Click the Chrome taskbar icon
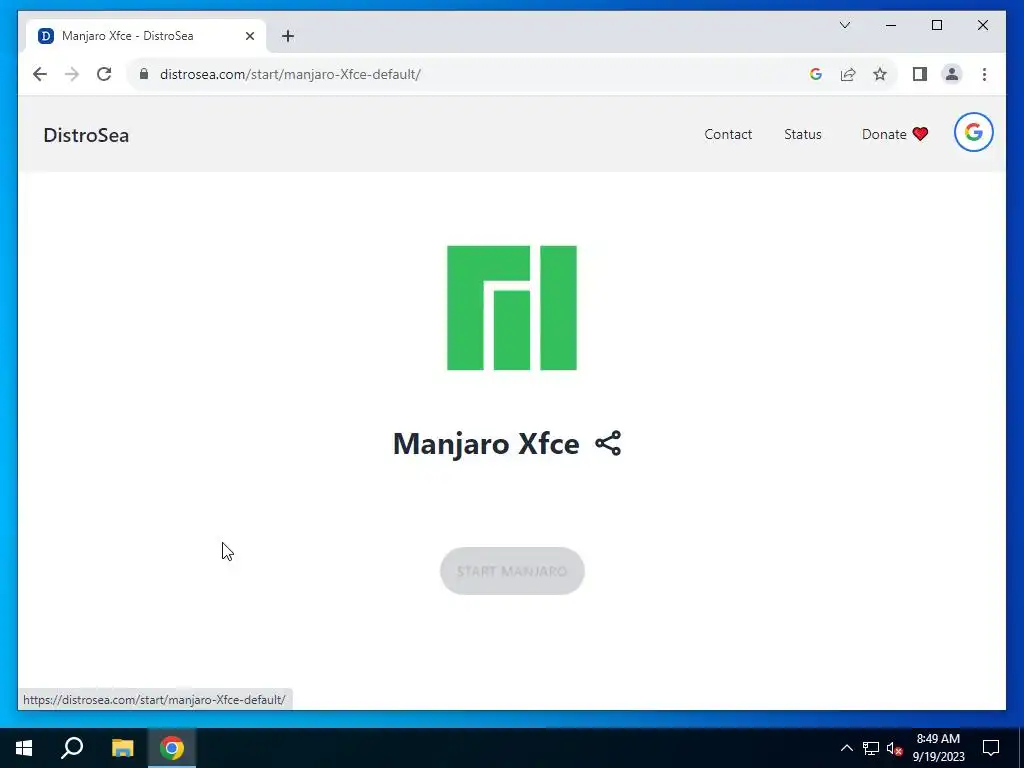The width and height of the screenshot is (1024, 768). coord(172,748)
